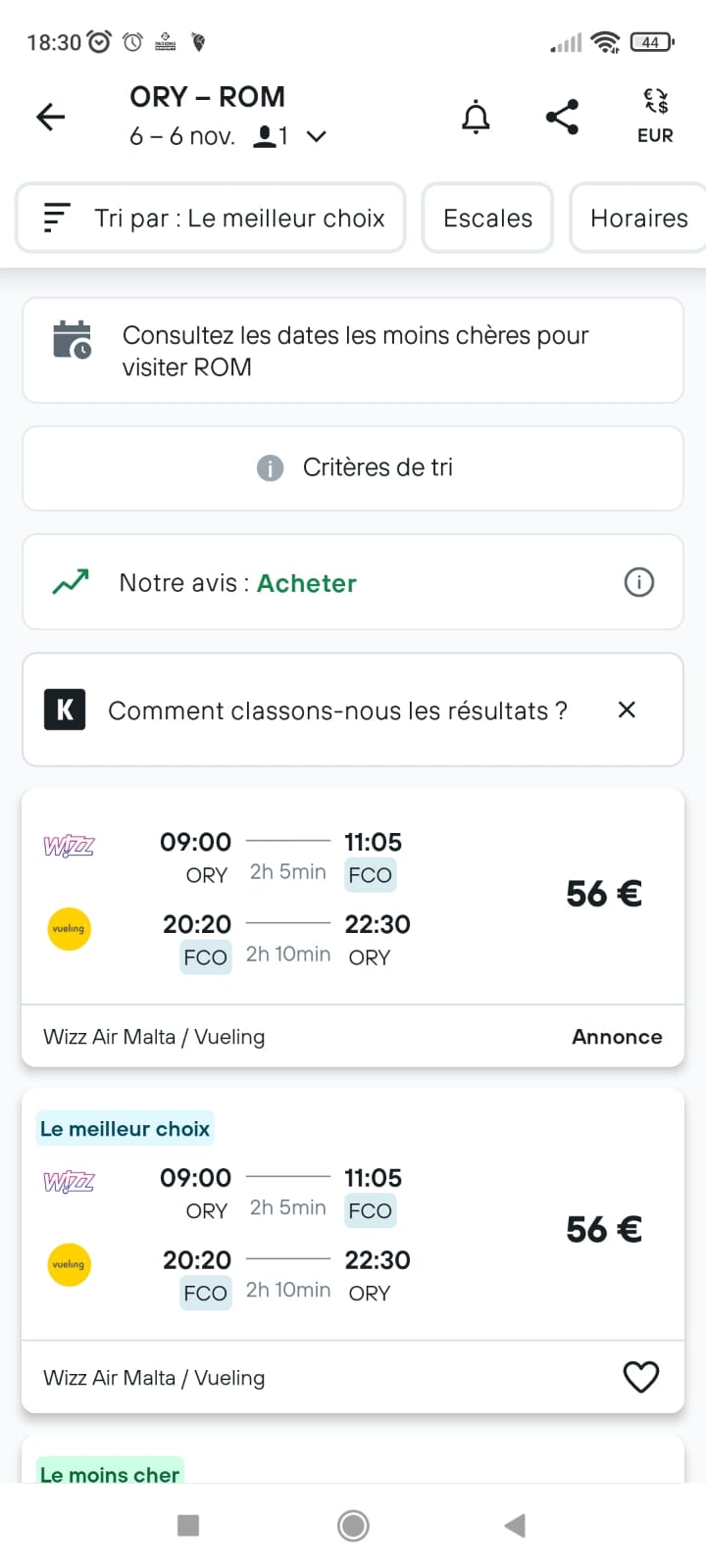View cheapest dates for visiting ROM
Viewport: 706px width, 1568px height.
pos(355,351)
